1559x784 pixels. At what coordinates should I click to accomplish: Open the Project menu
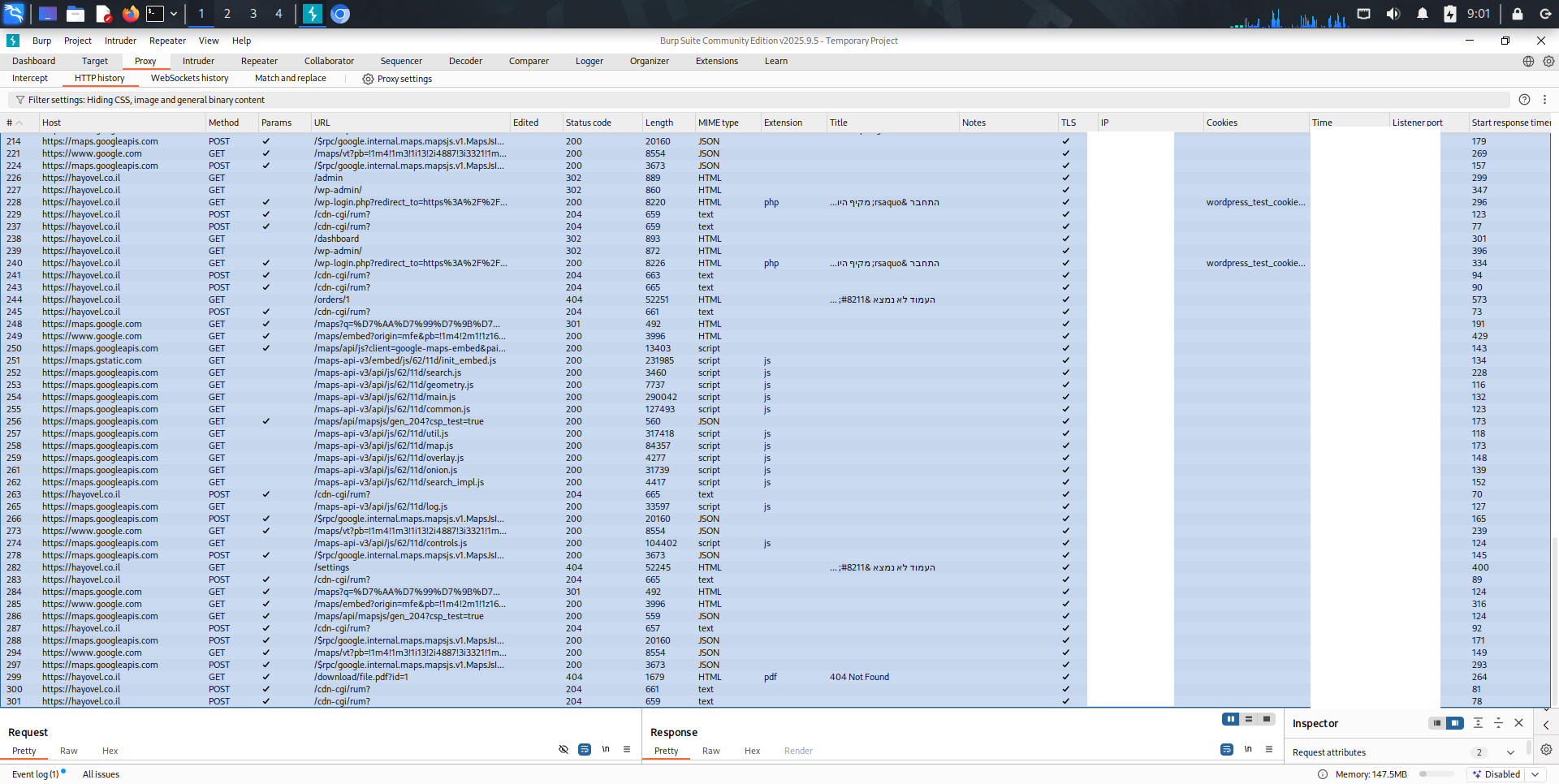coord(78,41)
